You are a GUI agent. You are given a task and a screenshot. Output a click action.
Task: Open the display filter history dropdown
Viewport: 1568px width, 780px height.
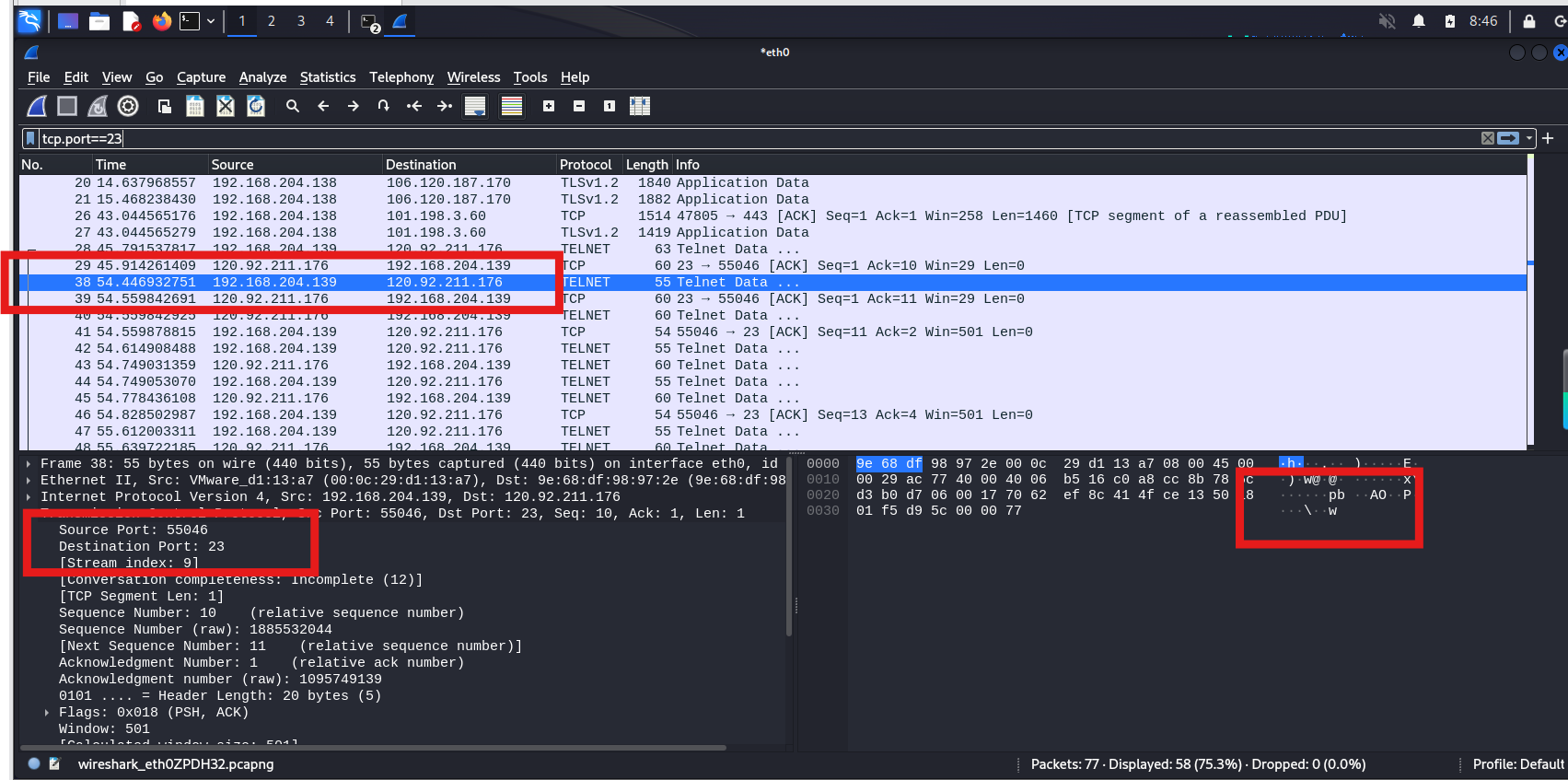1529,138
